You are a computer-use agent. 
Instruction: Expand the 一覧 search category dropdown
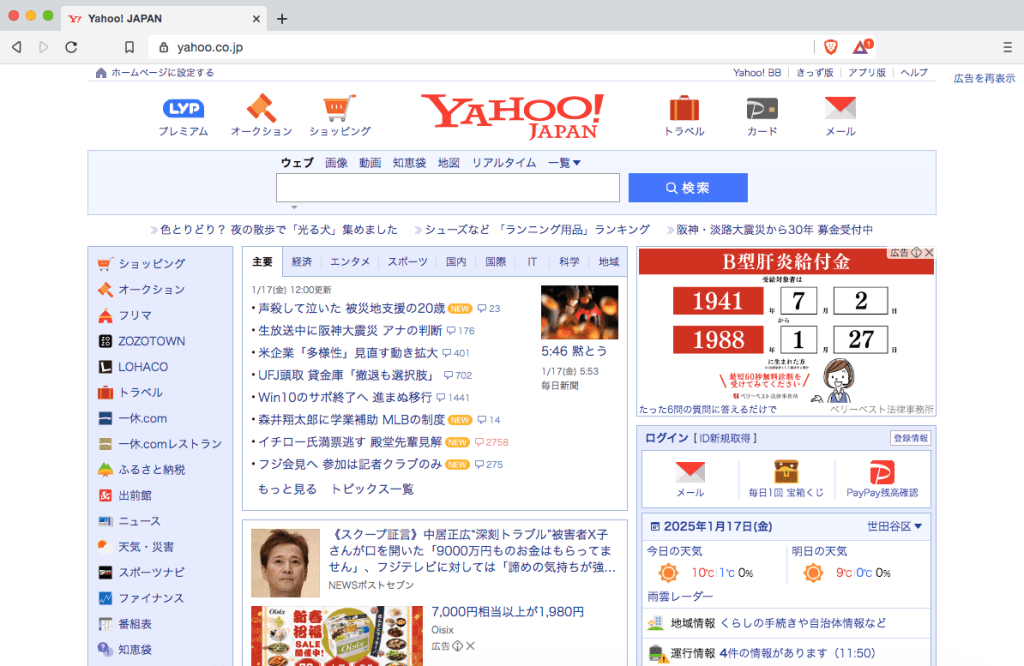pos(564,163)
